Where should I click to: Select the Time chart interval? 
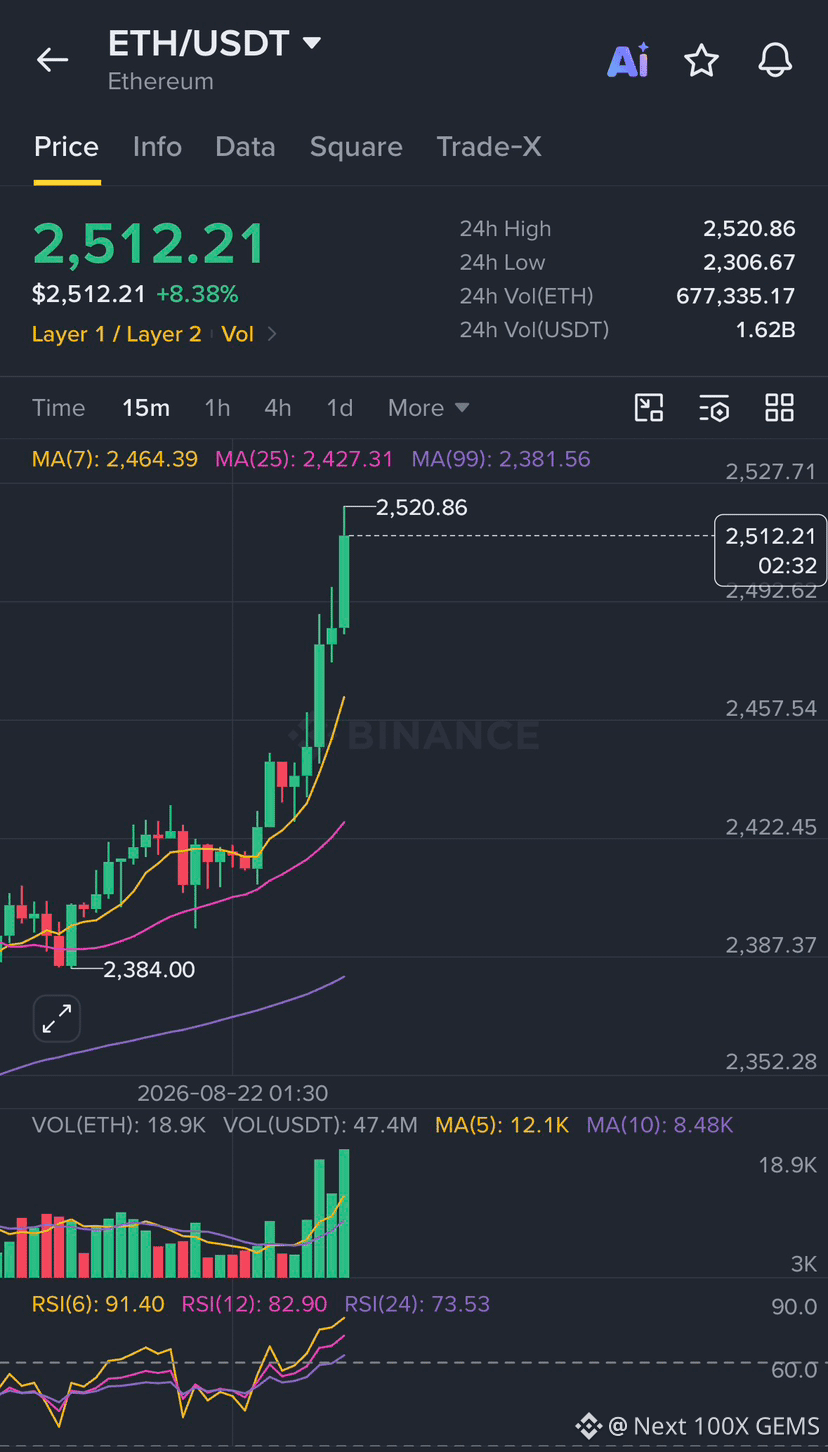(x=58, y=408)
